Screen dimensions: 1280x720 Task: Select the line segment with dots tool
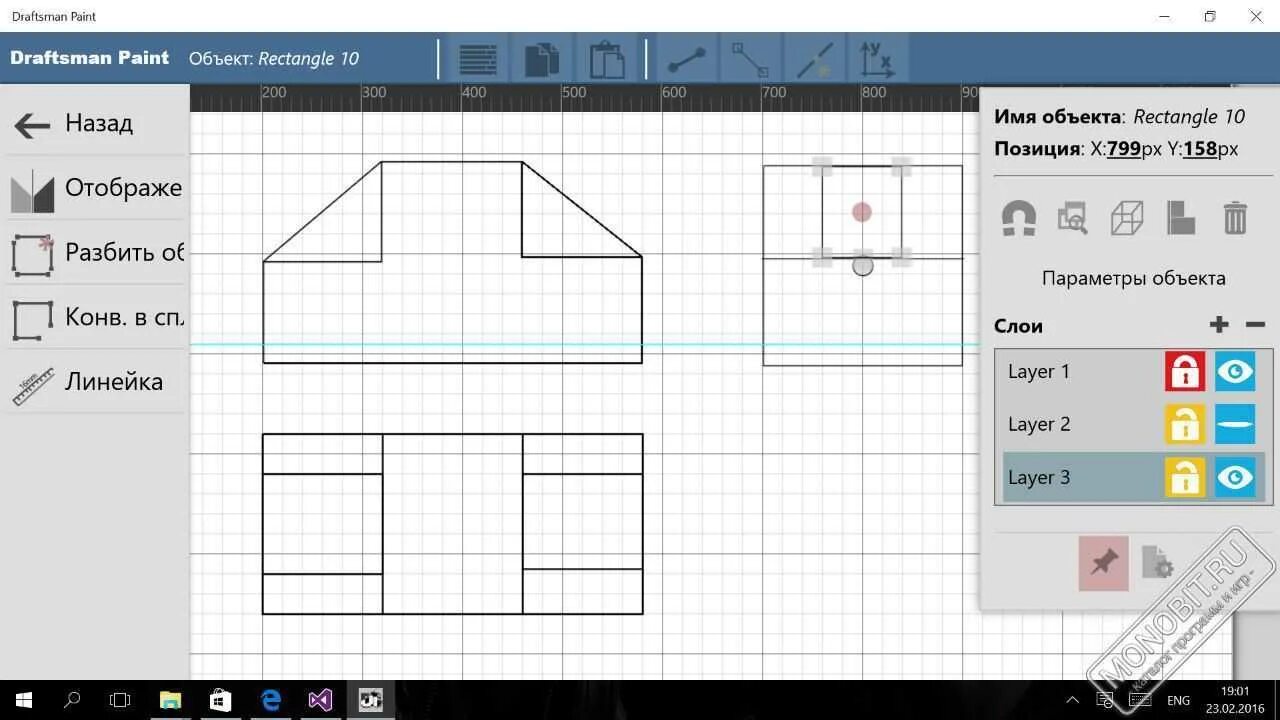click(x=687, y=59)
